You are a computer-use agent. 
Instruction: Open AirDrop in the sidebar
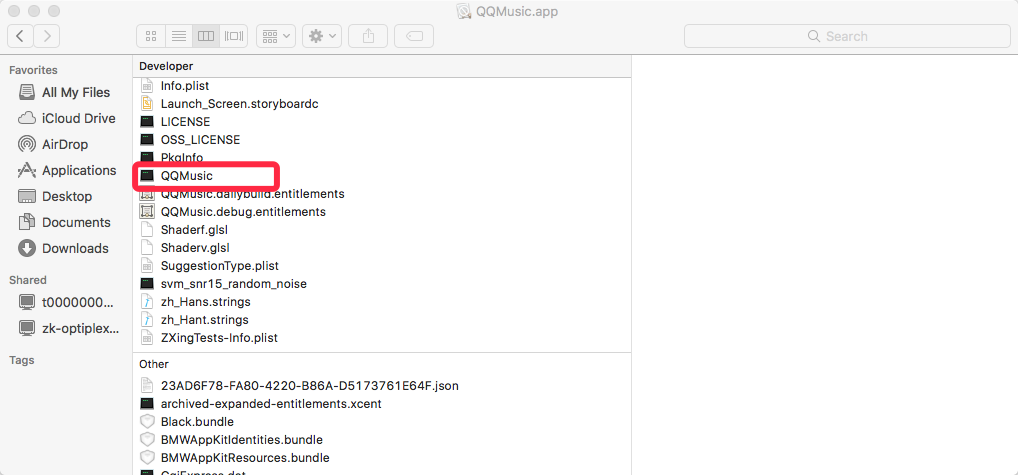click(64, 144)
